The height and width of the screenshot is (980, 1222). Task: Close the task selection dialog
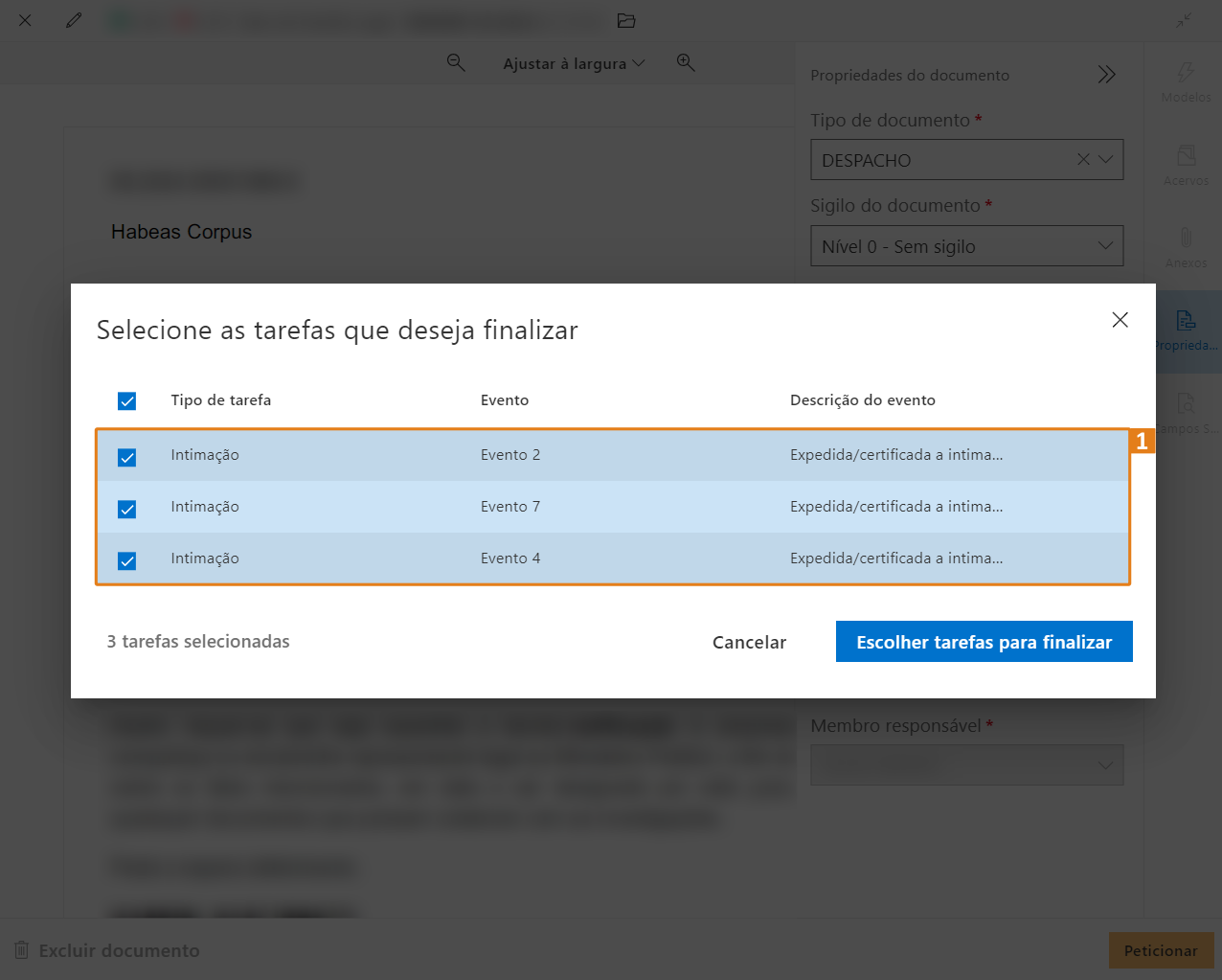click(x=1120, y=320)
